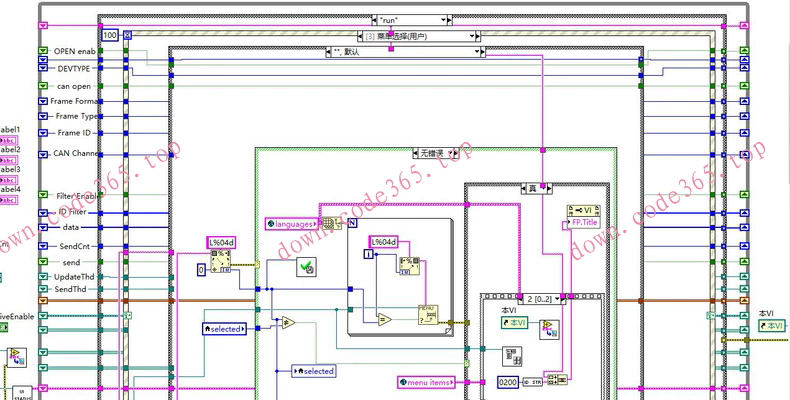Open the "", 默认 case selector dropdown
Viewport: 790px width, 400px height.
coord(477,52)
